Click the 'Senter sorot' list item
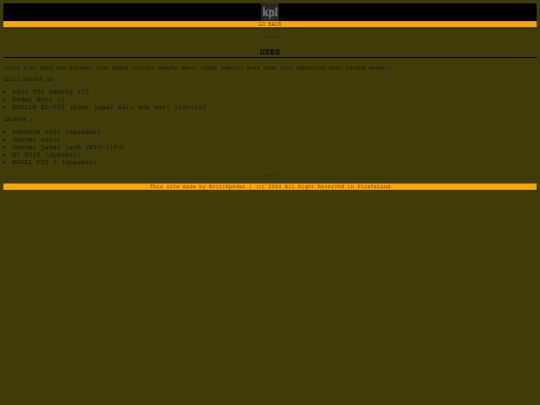Screen dimensions: 540x405 (36, 139)
